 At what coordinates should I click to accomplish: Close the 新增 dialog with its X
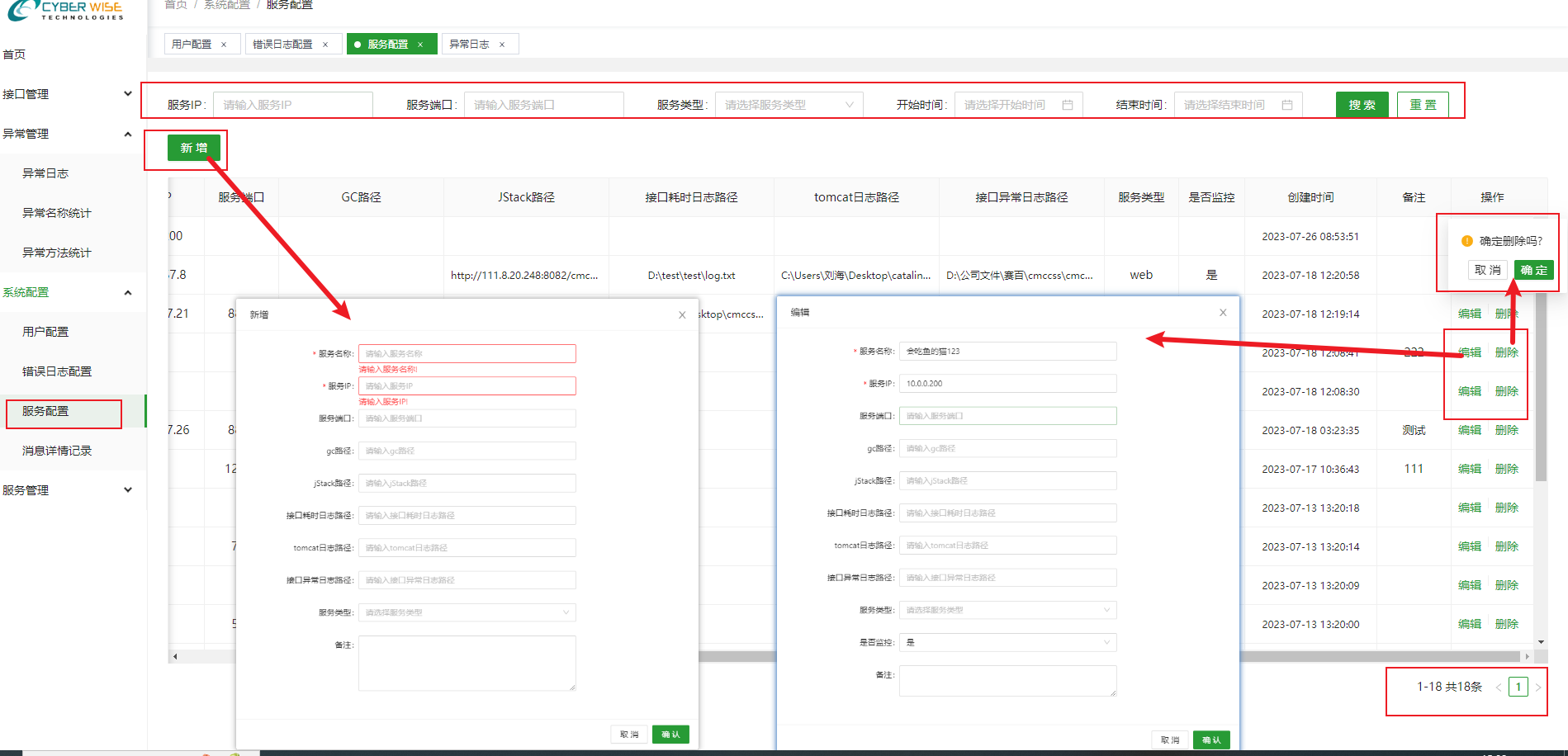(682, 314)
